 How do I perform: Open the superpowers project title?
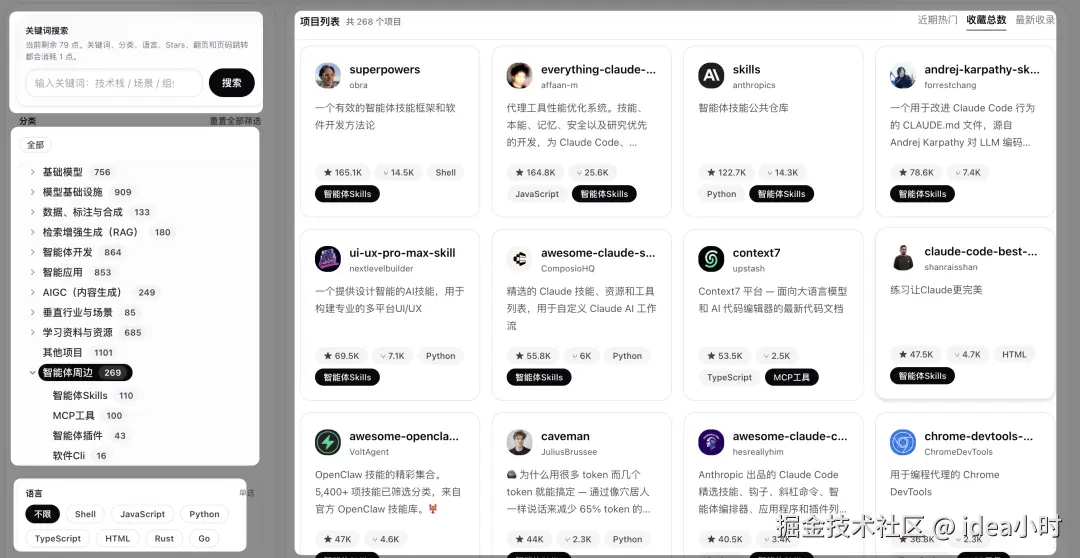[384, 70]
